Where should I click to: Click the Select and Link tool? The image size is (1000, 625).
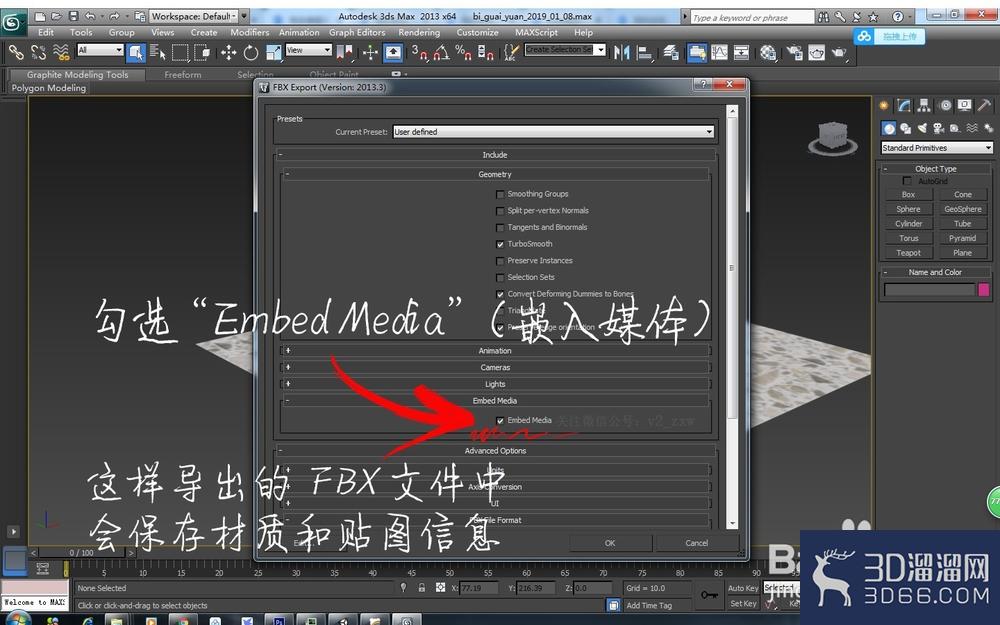click(16, 52)
